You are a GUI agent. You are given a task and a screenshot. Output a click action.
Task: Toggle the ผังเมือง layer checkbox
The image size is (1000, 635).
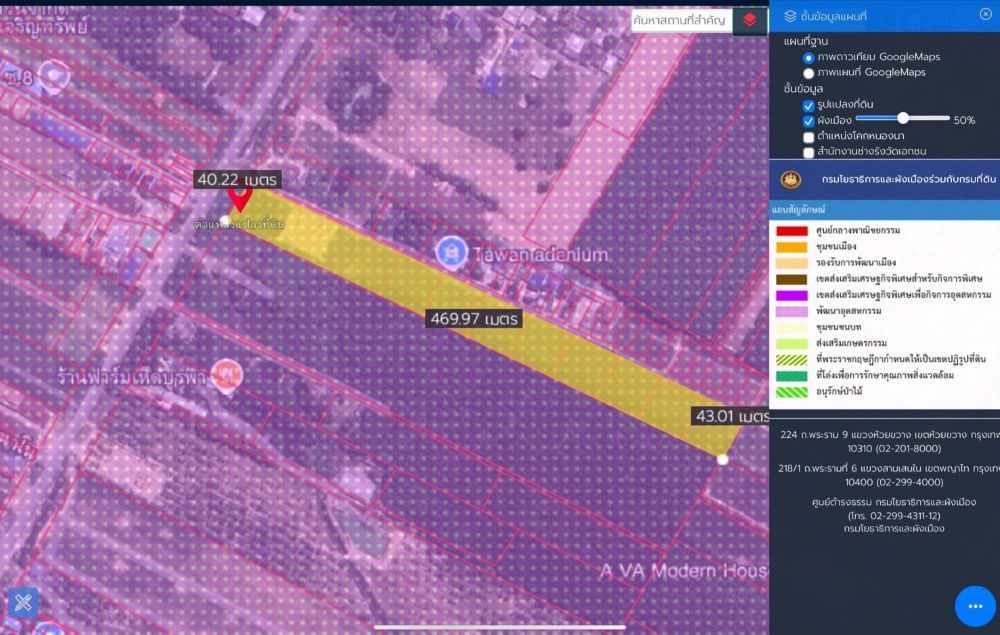coord(808,121)
